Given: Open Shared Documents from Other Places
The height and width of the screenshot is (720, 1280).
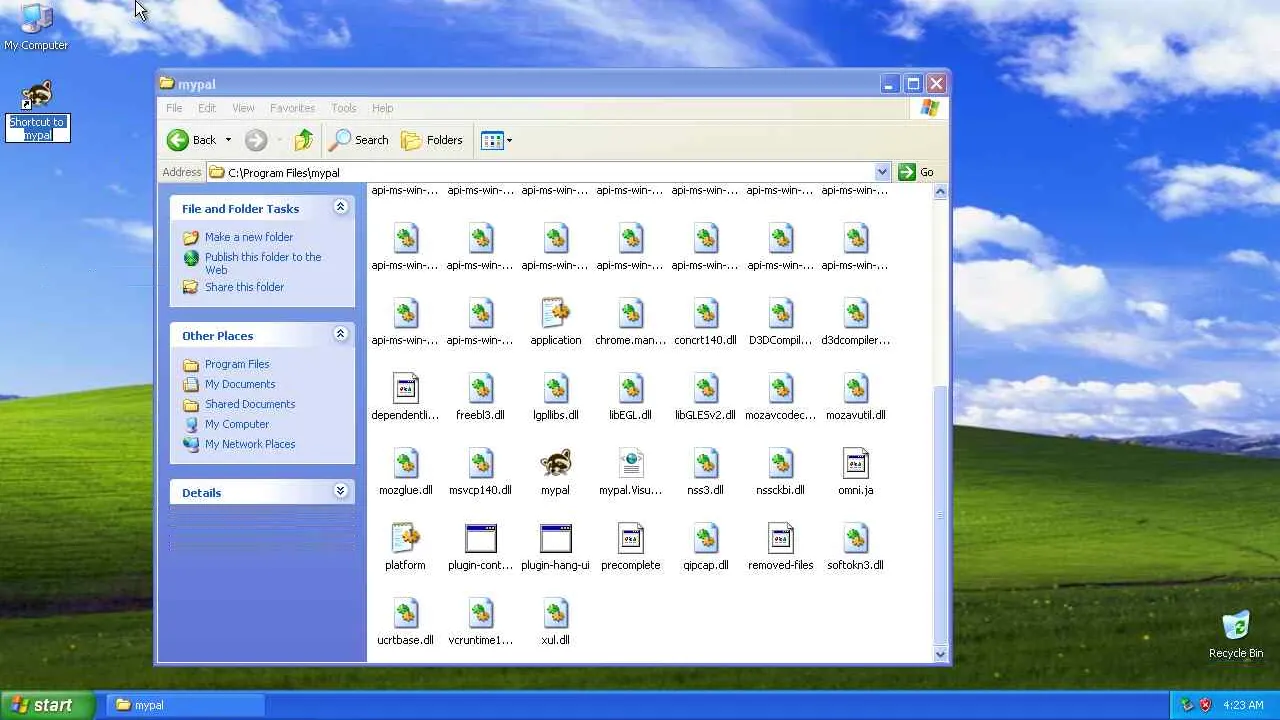Looking at the screenshot, I should click(250, 404).
